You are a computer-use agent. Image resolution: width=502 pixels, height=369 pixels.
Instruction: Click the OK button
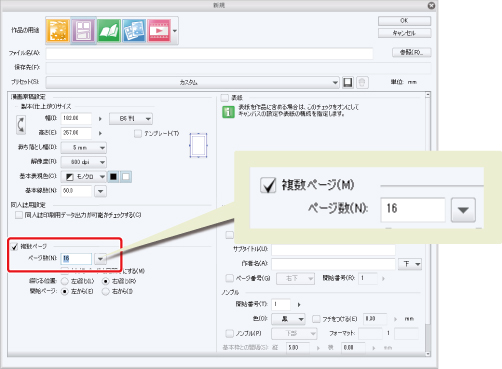point(404,21)
